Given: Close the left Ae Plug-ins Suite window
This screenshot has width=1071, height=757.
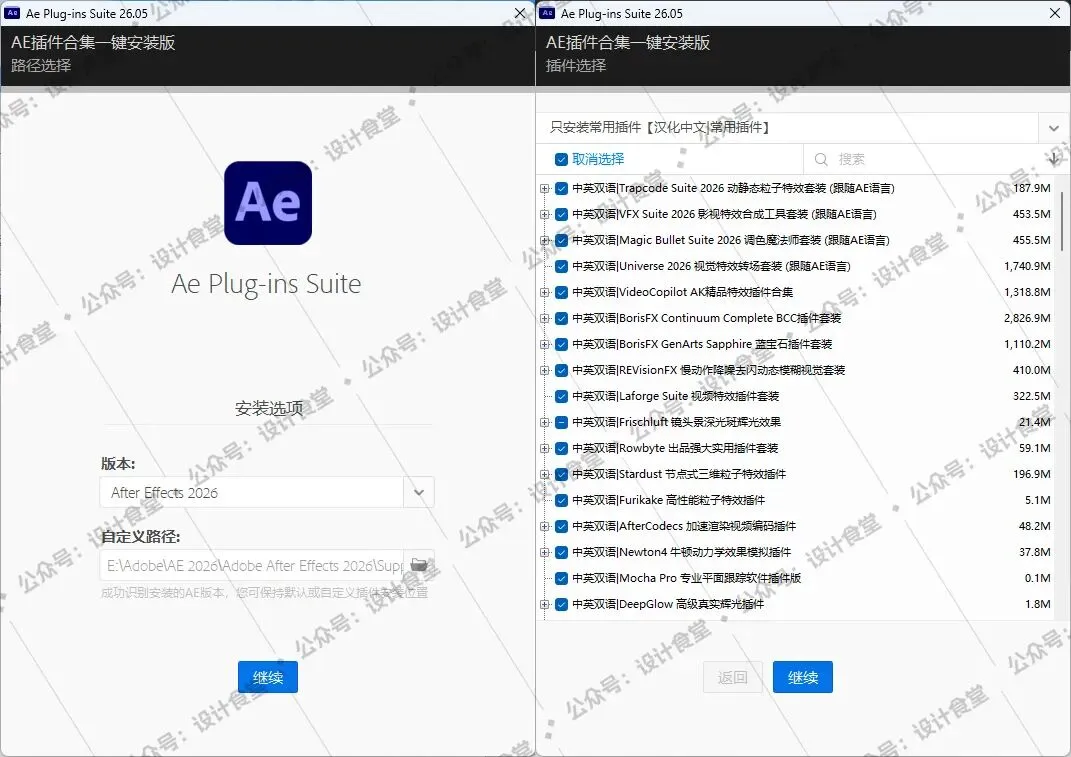Looking at the screenshot, I should pyautogui.click(x=520, y=13).
